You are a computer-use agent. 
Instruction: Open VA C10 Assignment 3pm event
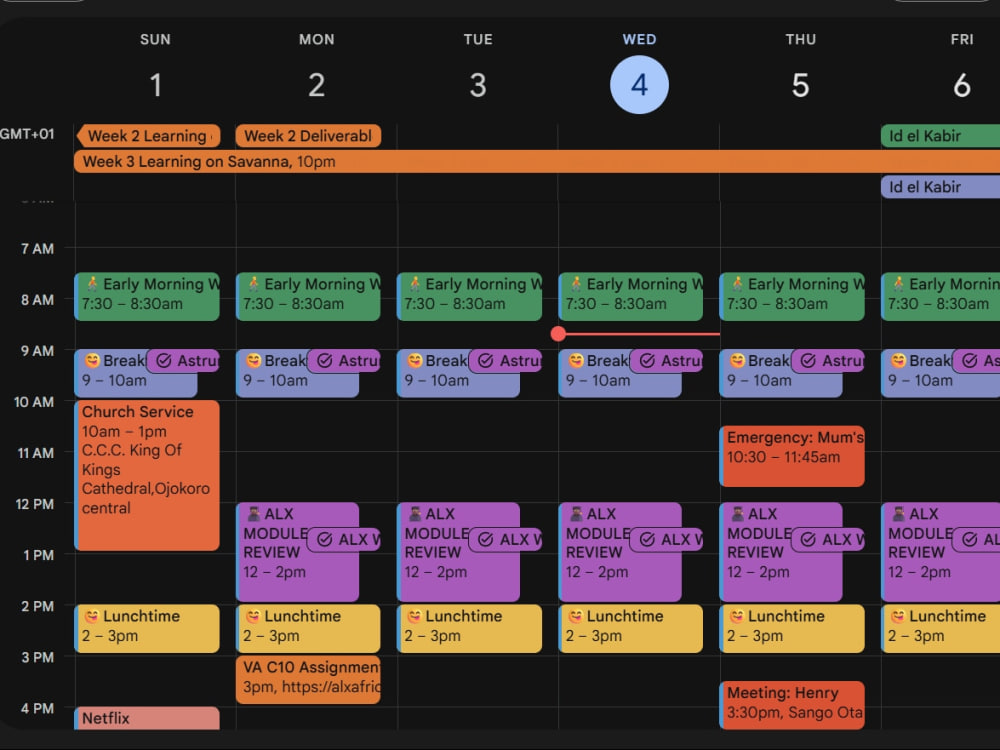(308, 679)
